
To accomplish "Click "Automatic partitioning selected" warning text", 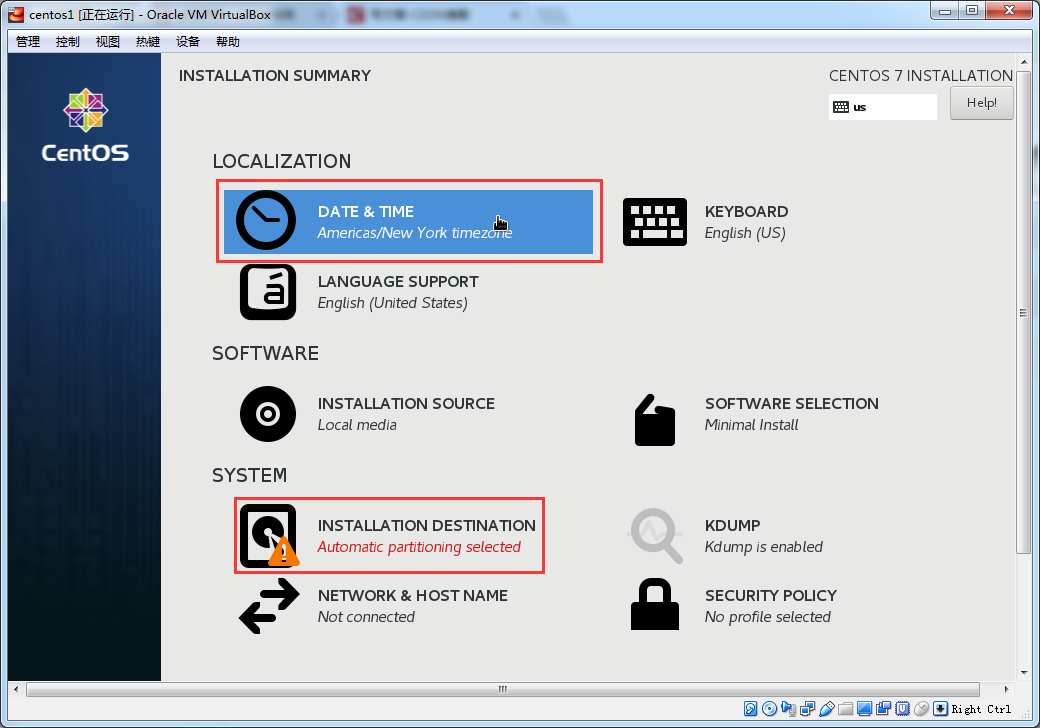I will tap(419, 547).
